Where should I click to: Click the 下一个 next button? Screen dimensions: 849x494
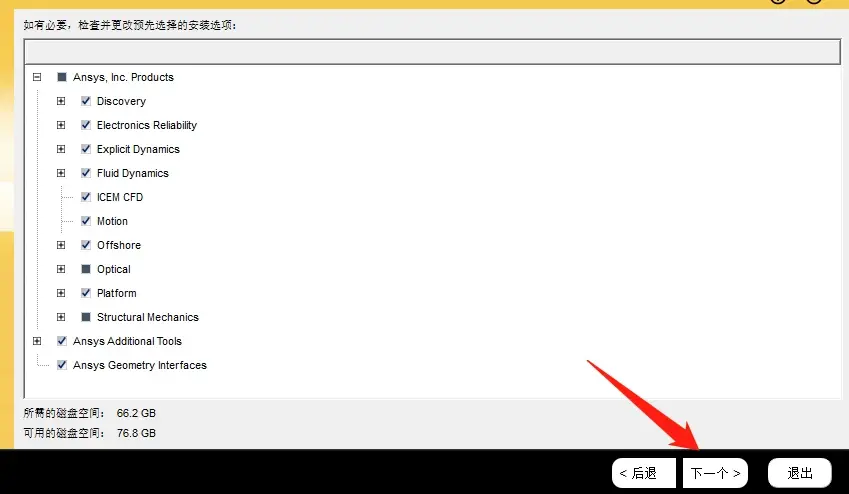(x=715, y=473)
